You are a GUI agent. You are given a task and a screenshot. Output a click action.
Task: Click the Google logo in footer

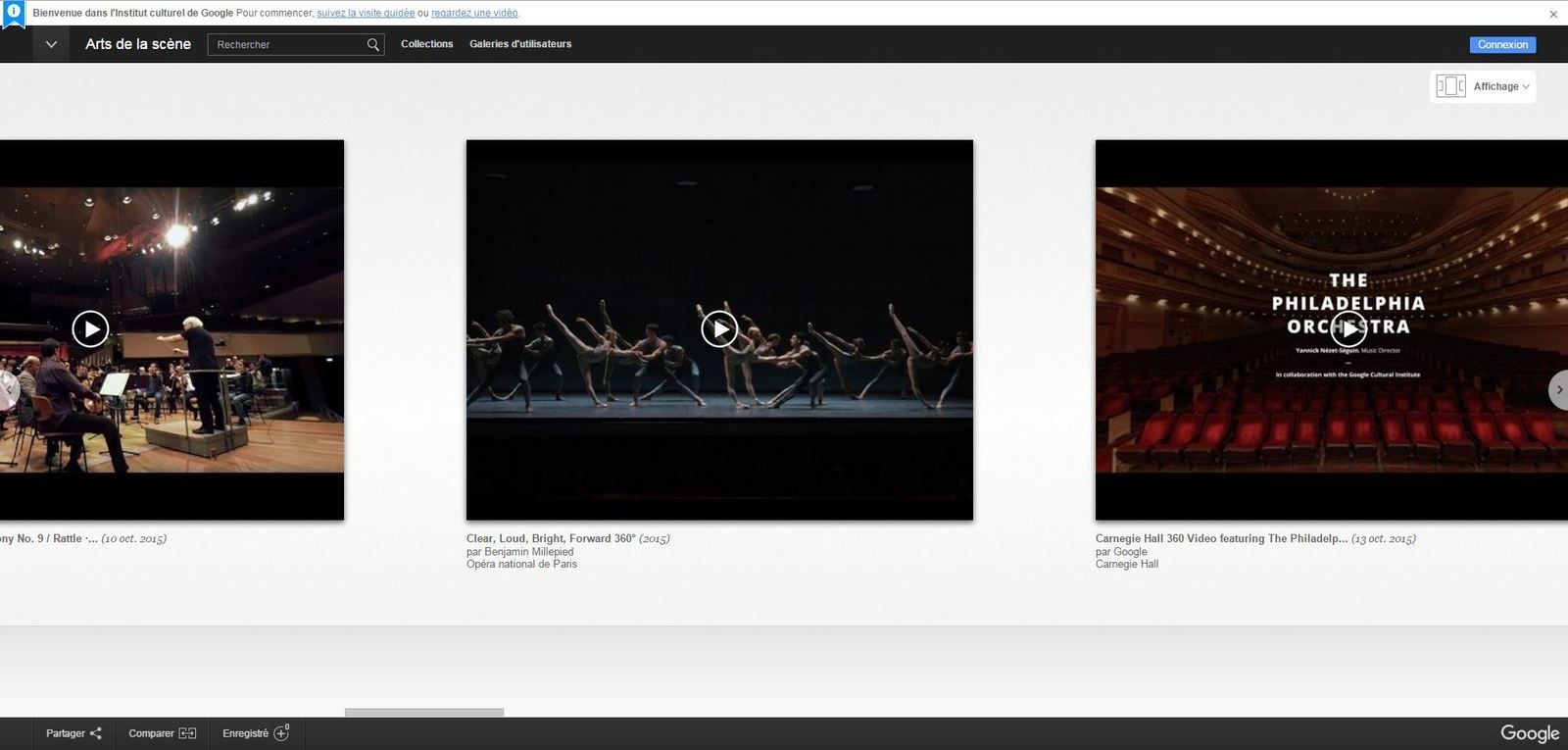[x=1529, y=733]
